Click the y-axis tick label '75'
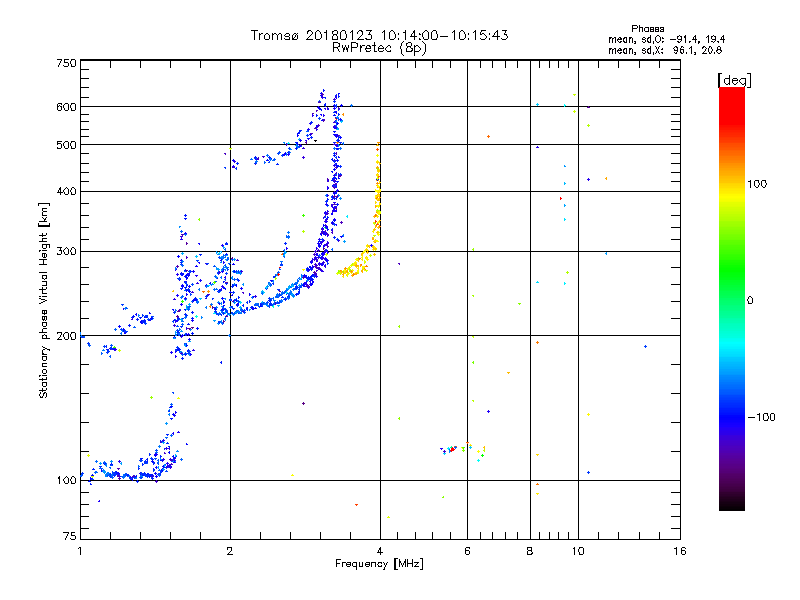 coord(70,536)
